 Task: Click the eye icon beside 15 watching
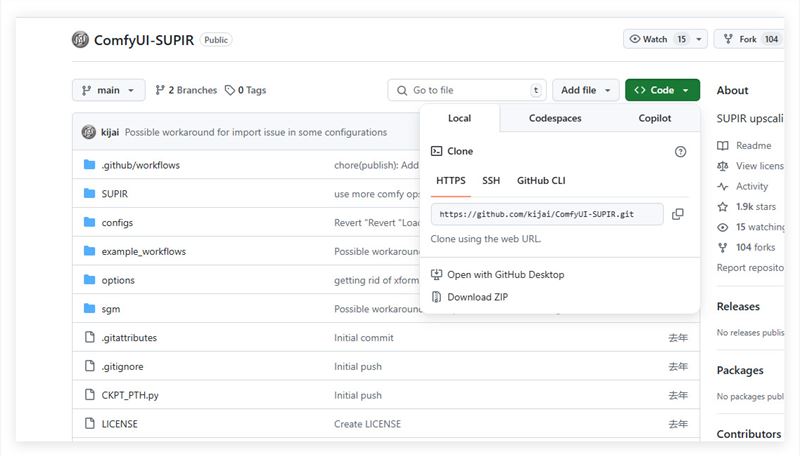(722, 227)
